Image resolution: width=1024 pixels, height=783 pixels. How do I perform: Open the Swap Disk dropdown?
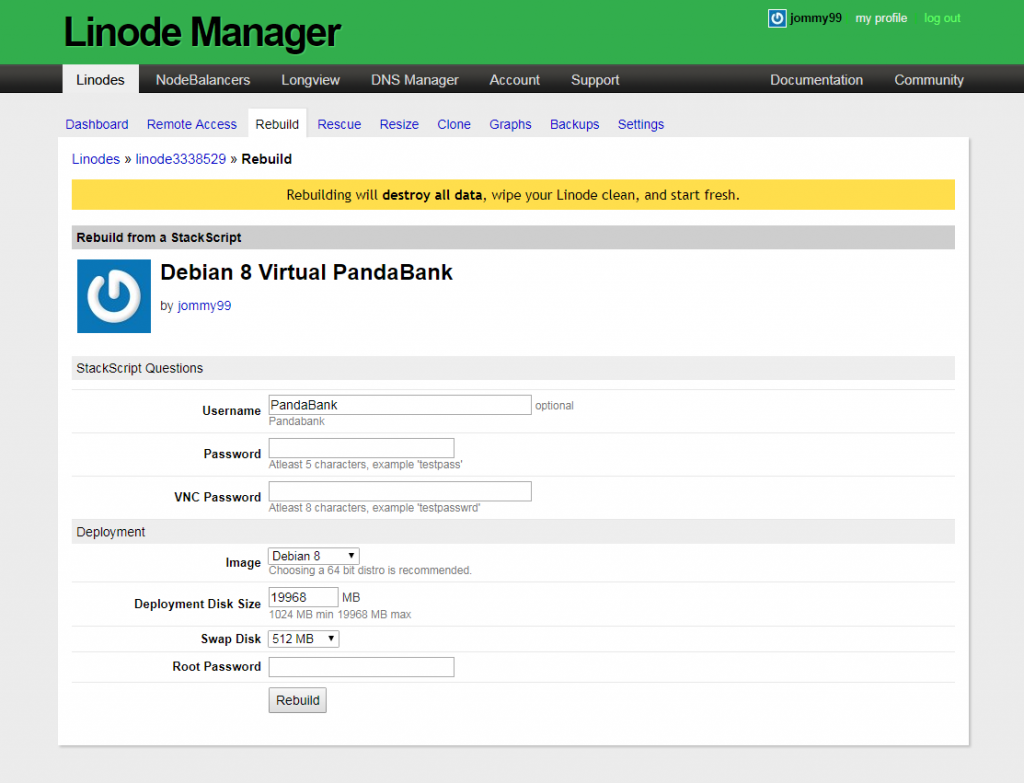(304, 639)
